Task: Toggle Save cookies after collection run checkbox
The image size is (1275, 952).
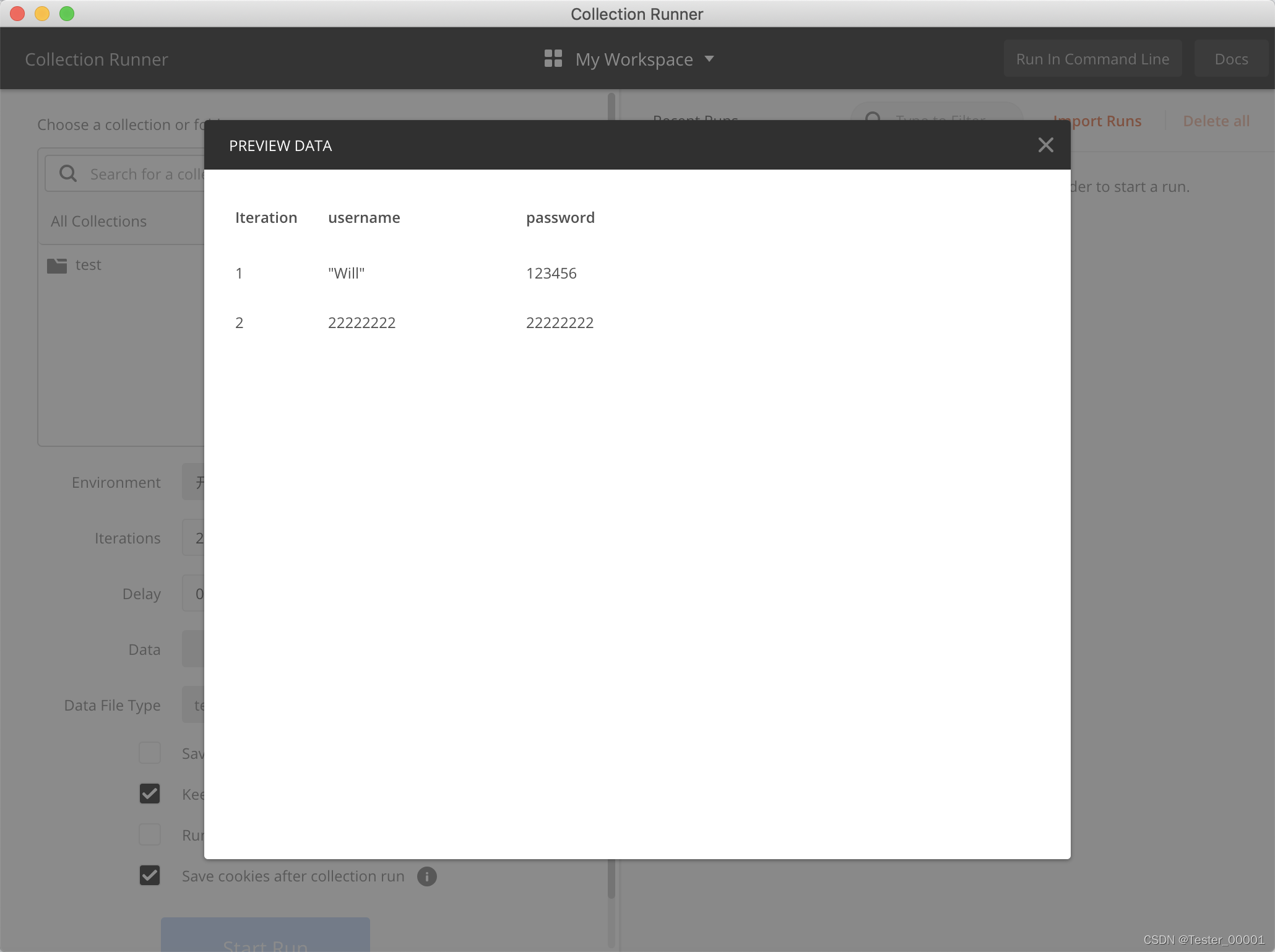Action: click(150, 875)
